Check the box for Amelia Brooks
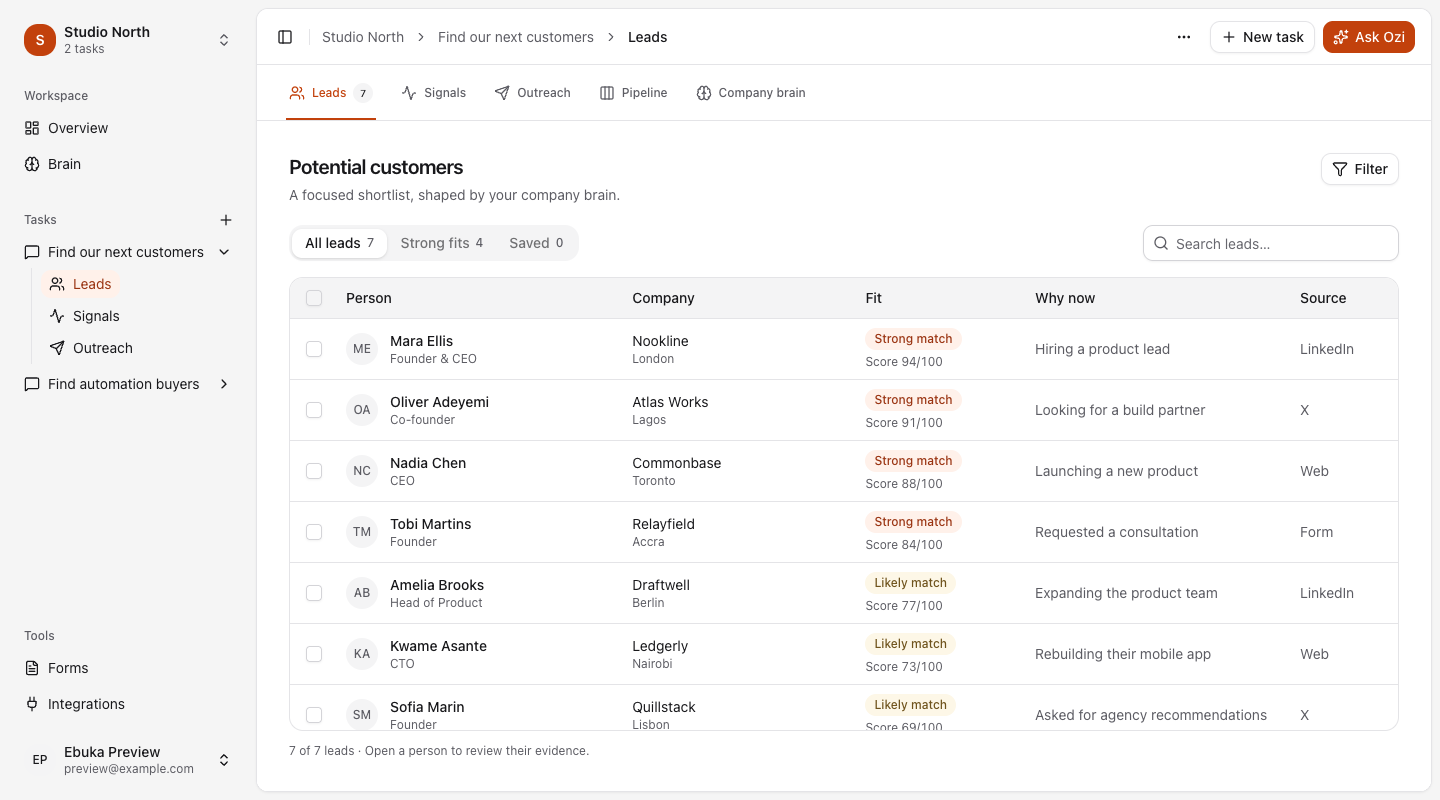This screenshot has height=800, width=1440. click(x=314, y=593)
